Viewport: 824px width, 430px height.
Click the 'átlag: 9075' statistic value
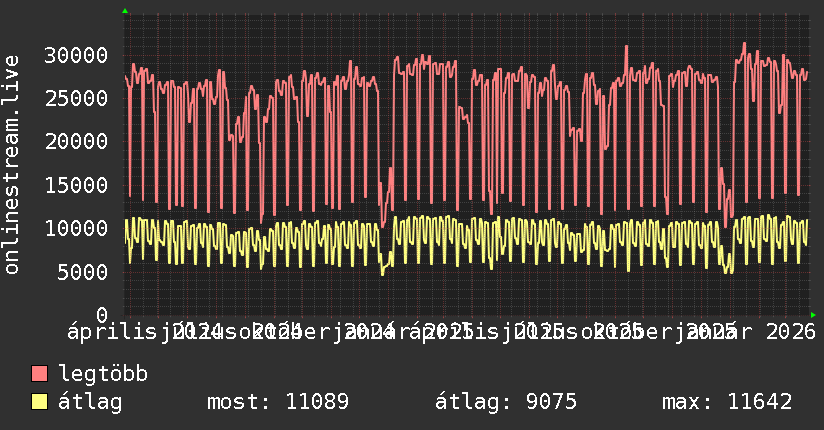pos(506,403)
